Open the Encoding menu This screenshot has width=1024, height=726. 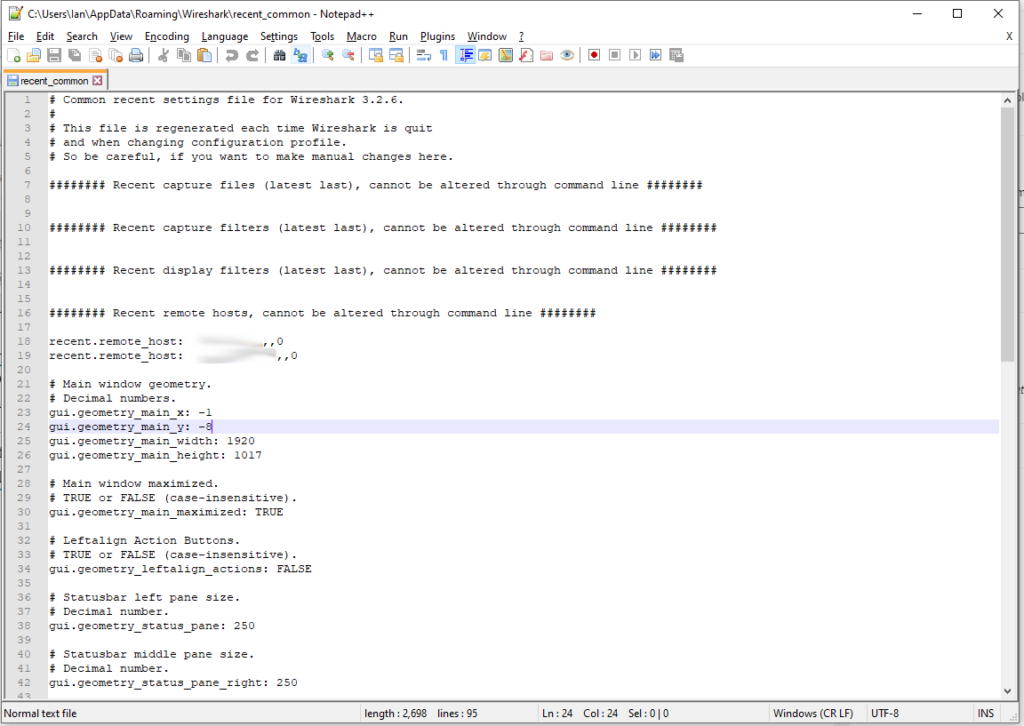(x=167, y=37)
